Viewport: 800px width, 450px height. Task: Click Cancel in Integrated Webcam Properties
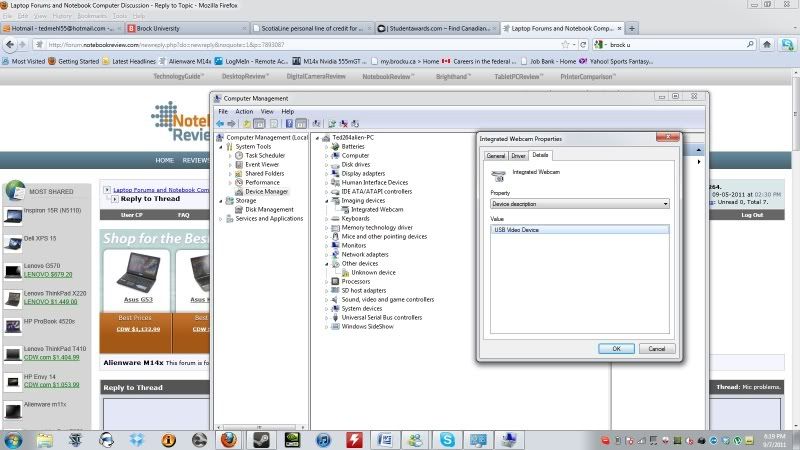[x=657, y=349]
